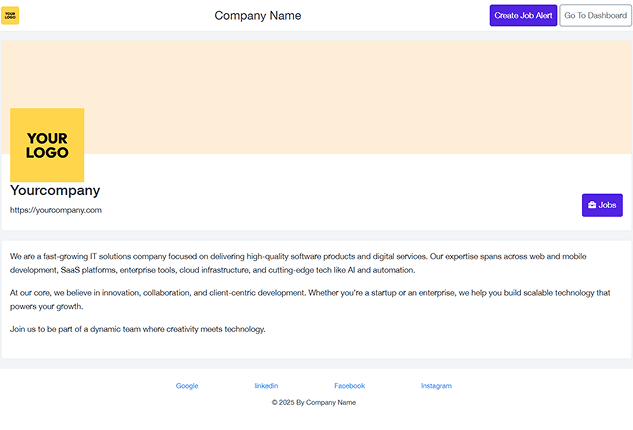The width and height of the screenshot is (633, 430).
Task: Click the 'We are a fast-growing IT' sentence
Action: pyautogui.click(x=218, y=256)
